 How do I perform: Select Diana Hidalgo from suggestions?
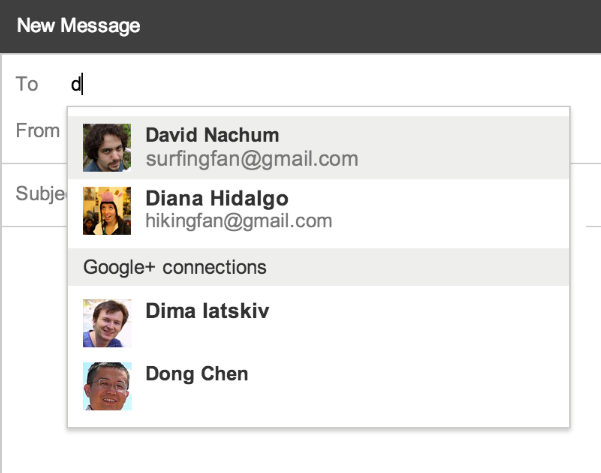coord(319,211)
